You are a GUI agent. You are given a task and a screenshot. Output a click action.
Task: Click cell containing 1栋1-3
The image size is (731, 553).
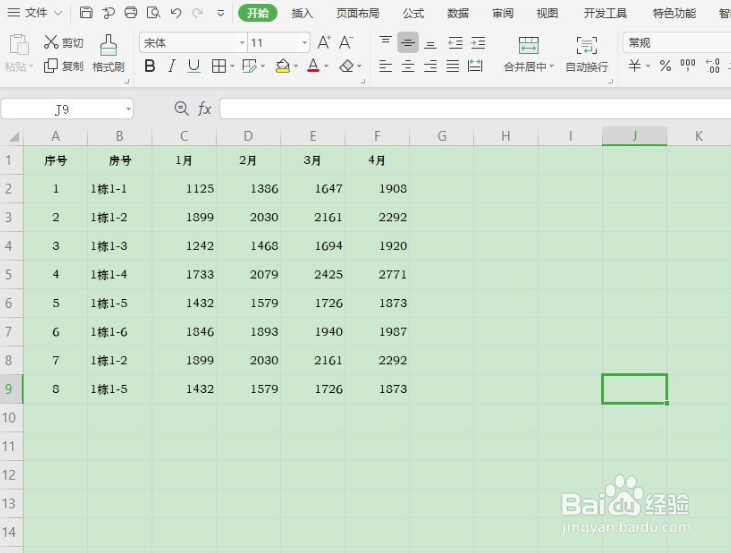pos(119,246)
